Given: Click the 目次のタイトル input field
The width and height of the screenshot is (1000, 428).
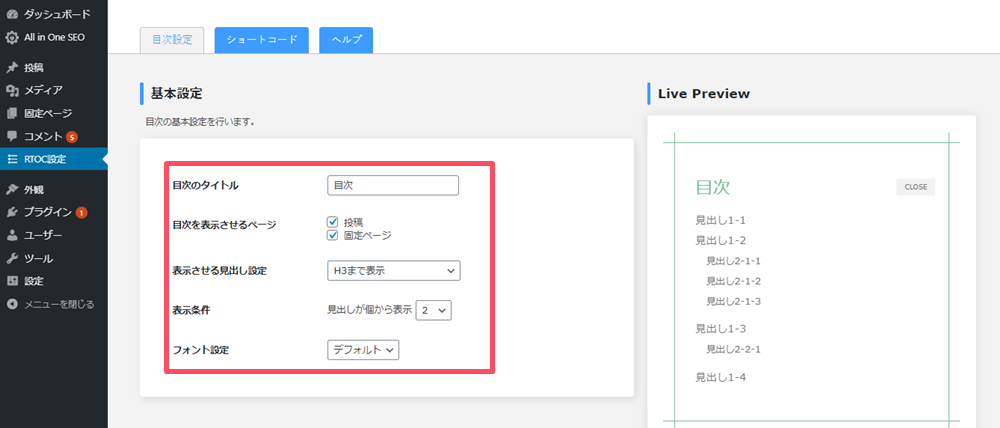Looking at the screenshot, I should coord(393,186).
